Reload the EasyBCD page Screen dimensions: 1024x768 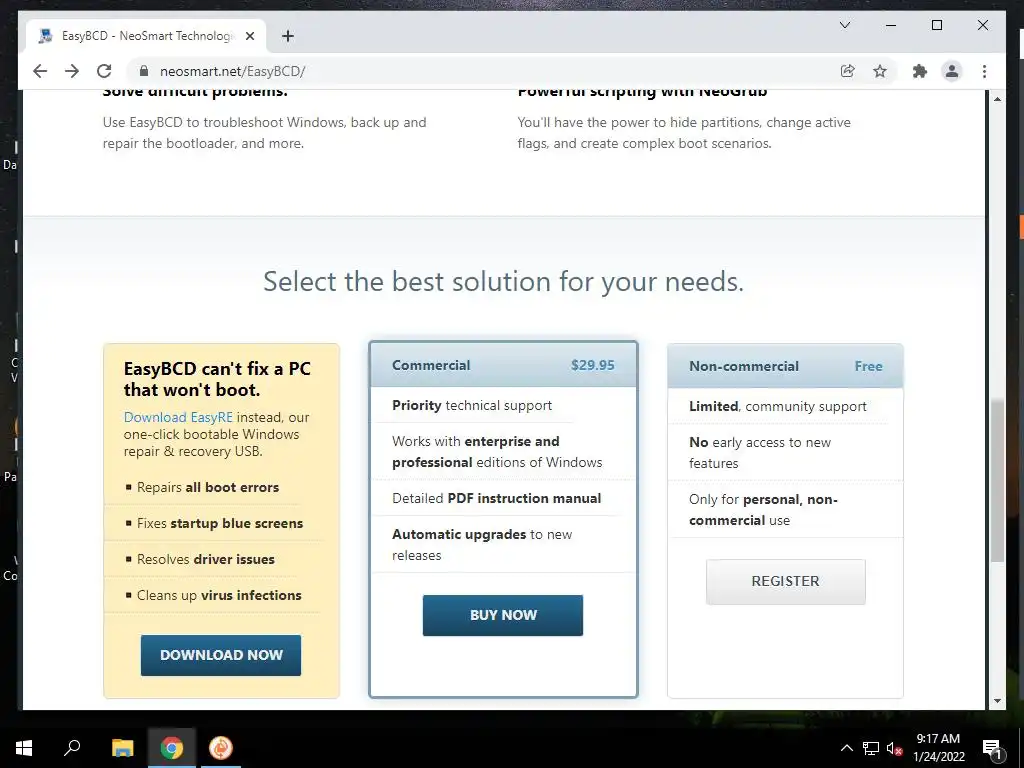point(104,71)
